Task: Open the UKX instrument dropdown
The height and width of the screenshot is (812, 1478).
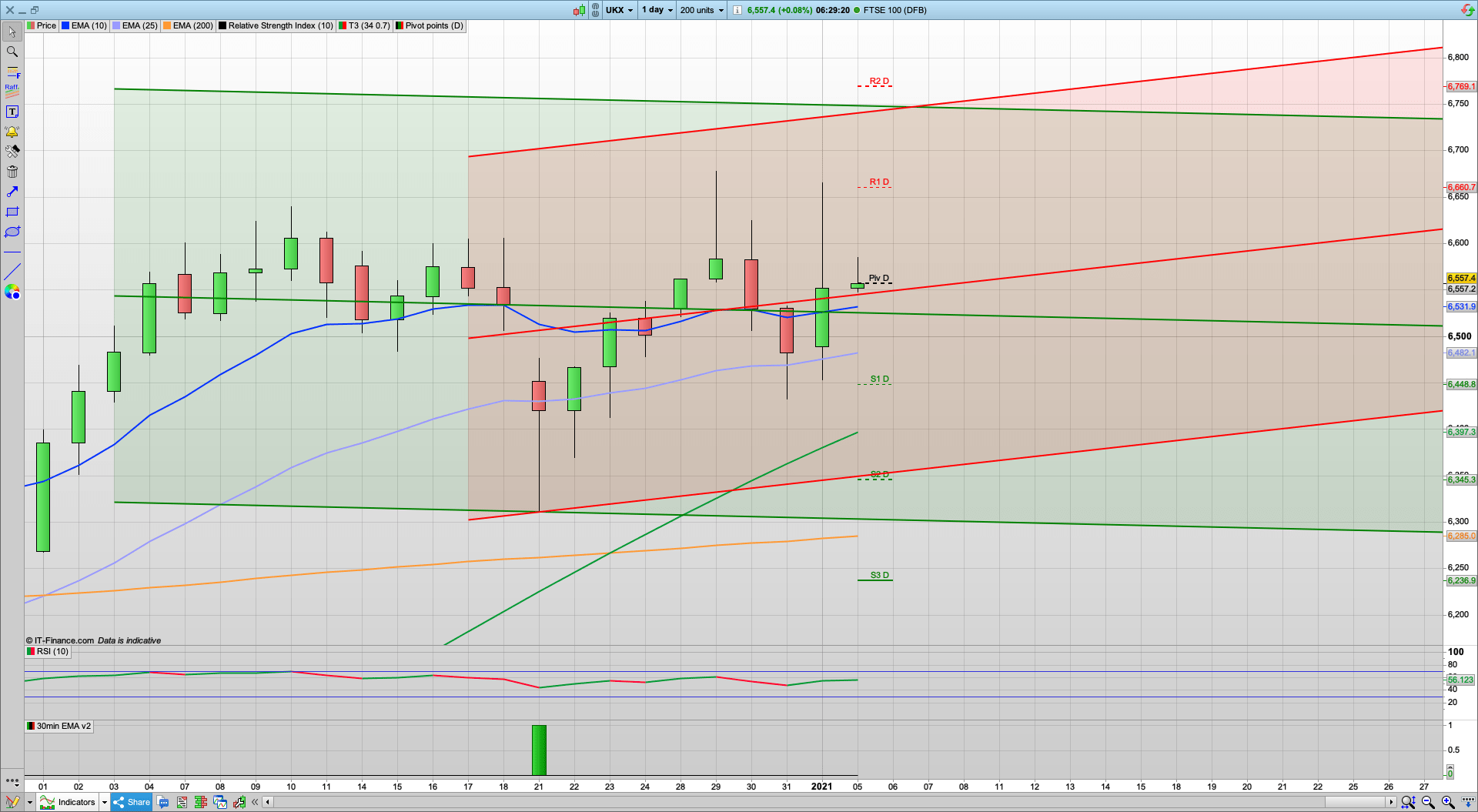Action: pyautogui.click(x=619, y=10)
